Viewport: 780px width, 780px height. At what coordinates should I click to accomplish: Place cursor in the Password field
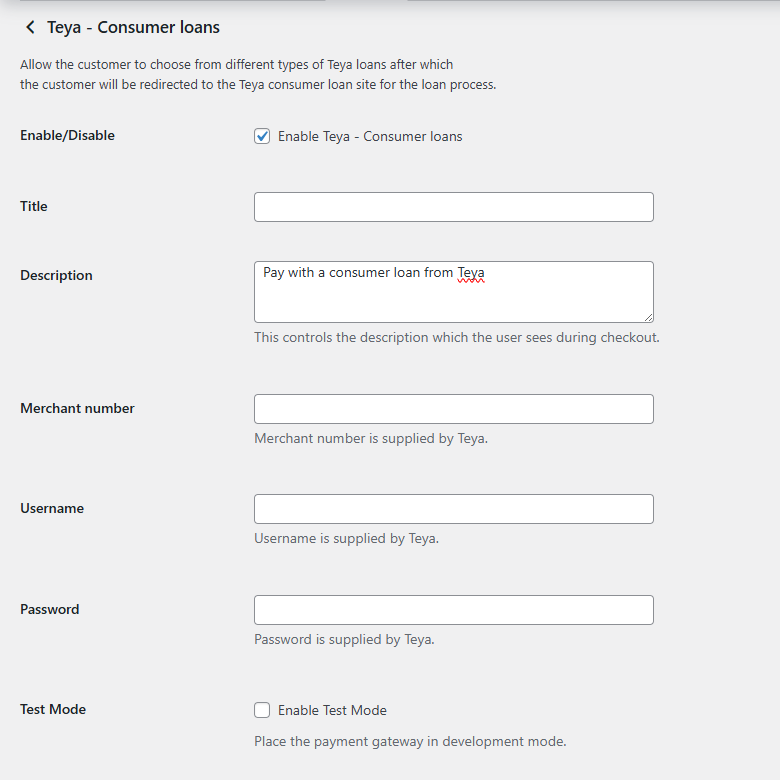coord(454,610)
